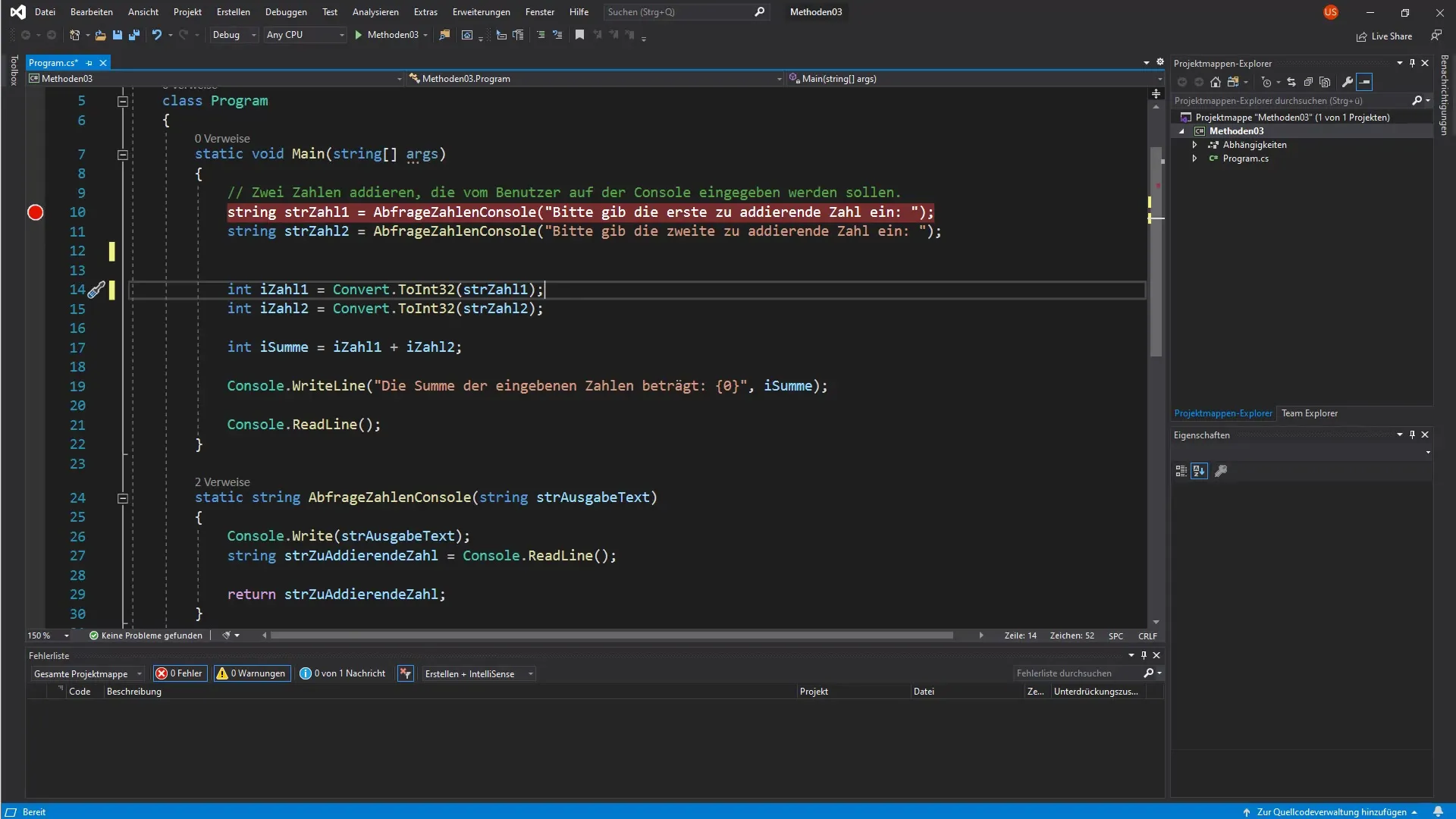Click the Home icon in Projektmappen-Explorer

(x=1216, y=82)
